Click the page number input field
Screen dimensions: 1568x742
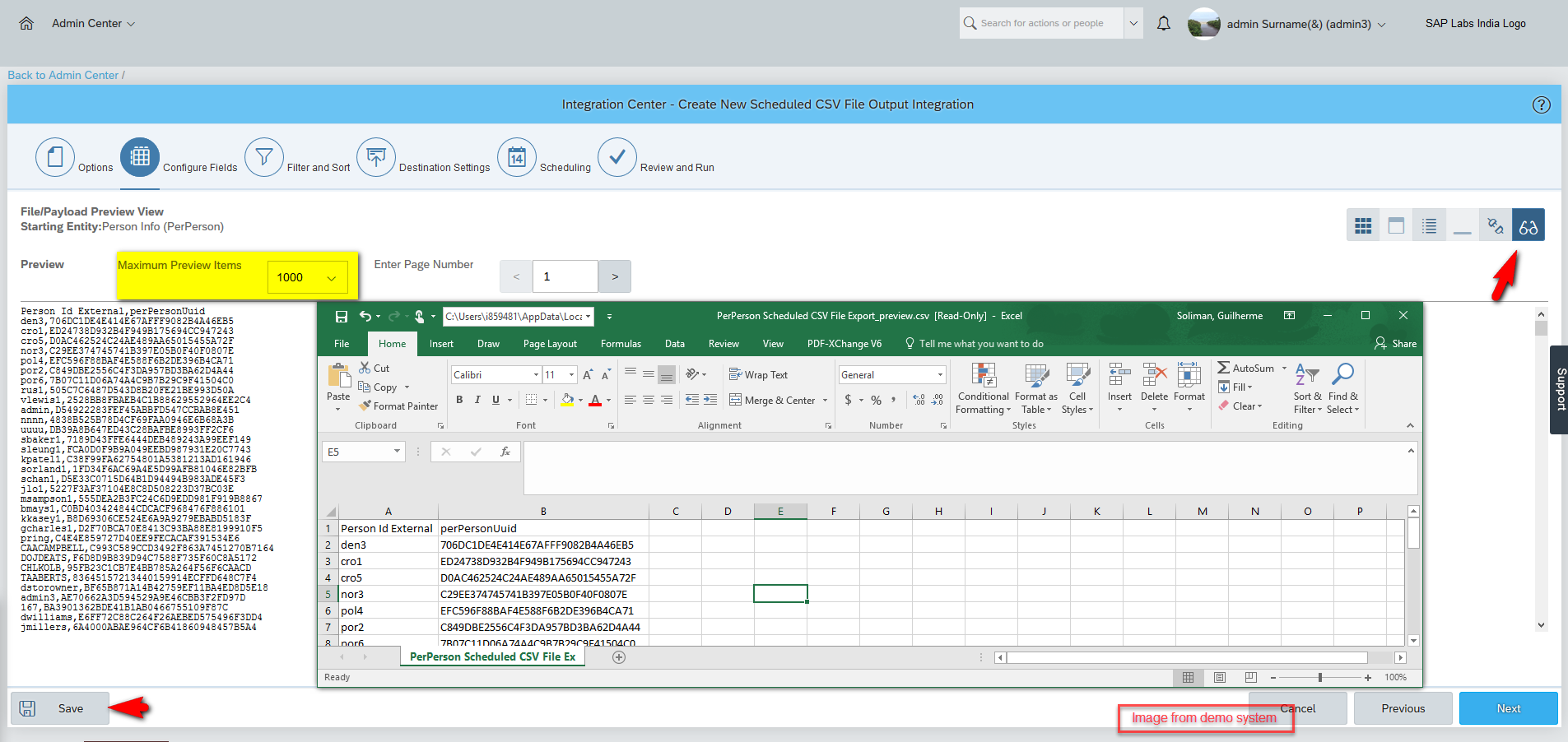point(565,276)
